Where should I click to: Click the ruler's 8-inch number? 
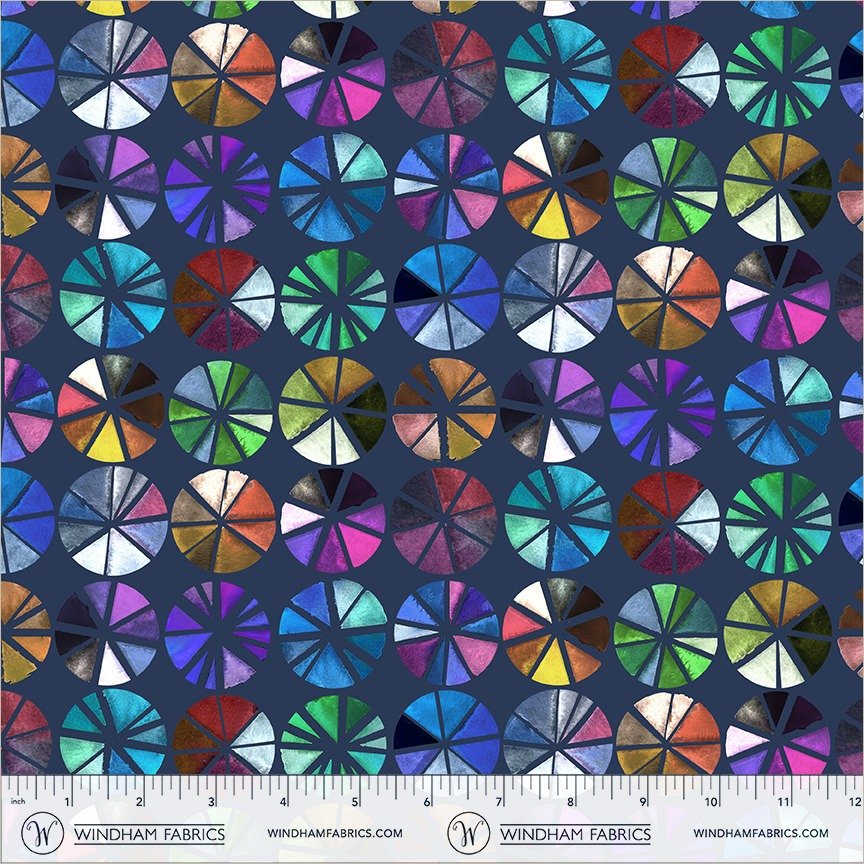[571, 802]
